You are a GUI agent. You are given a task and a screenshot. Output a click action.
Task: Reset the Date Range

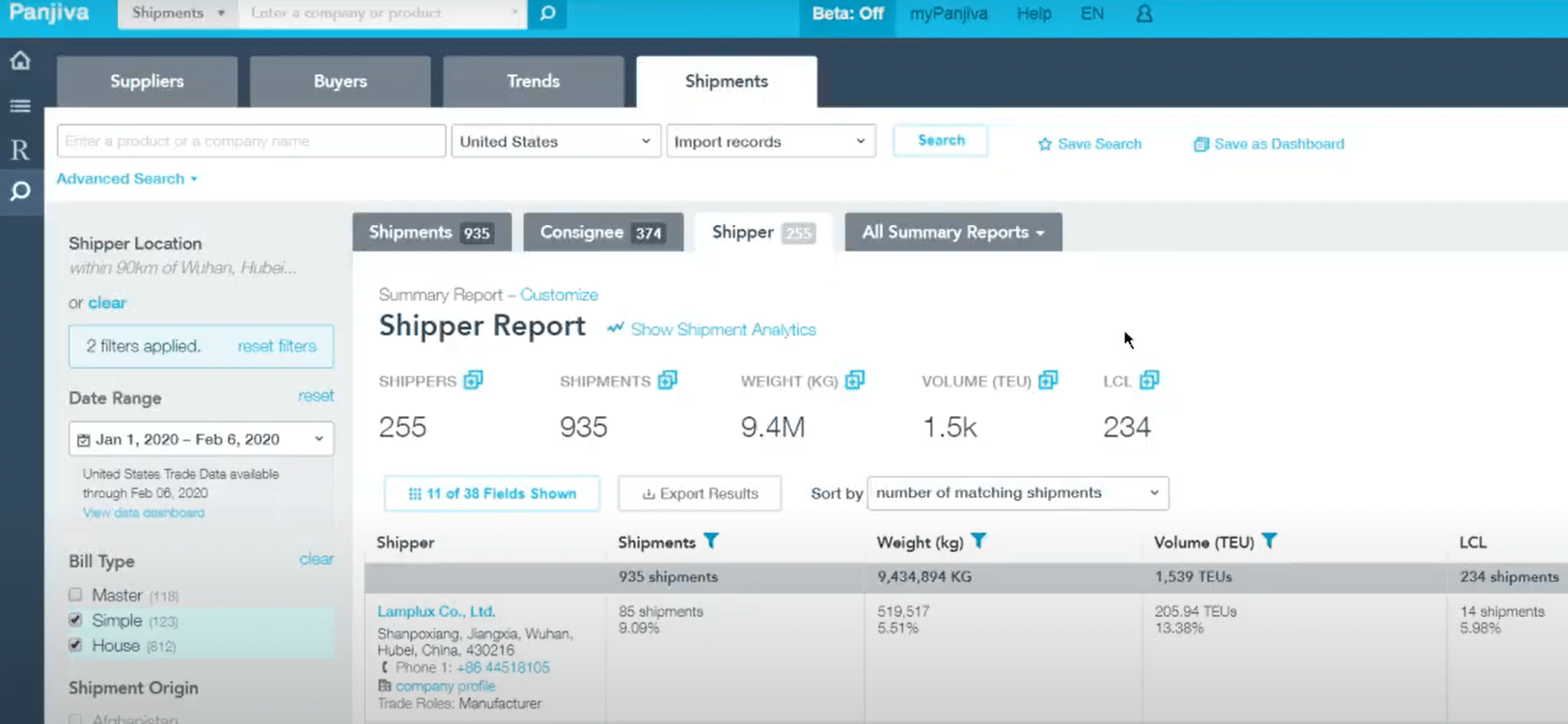pyautogui.click(x=316, y=396)
